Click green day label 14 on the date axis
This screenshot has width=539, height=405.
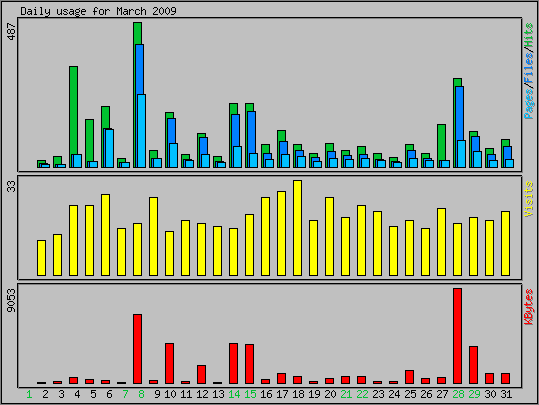[x=234, y=394]
